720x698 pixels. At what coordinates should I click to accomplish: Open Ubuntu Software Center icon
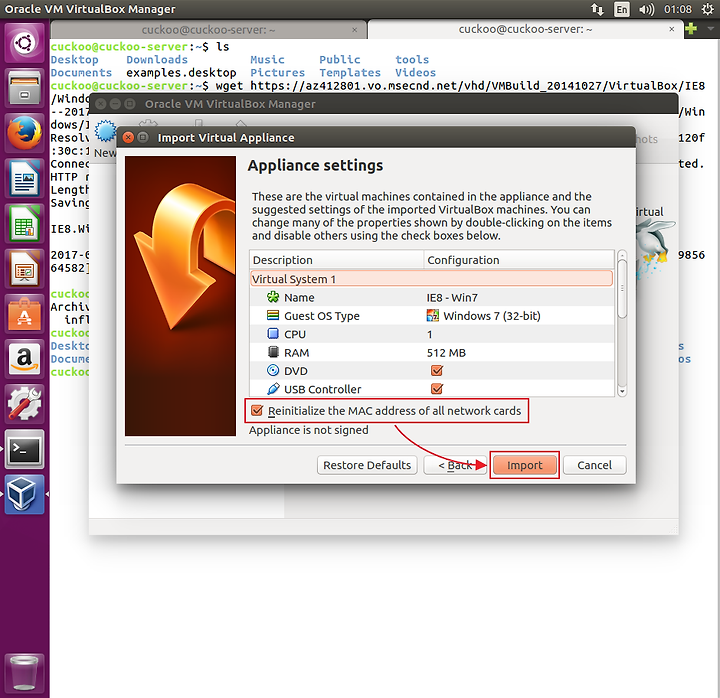24,314
